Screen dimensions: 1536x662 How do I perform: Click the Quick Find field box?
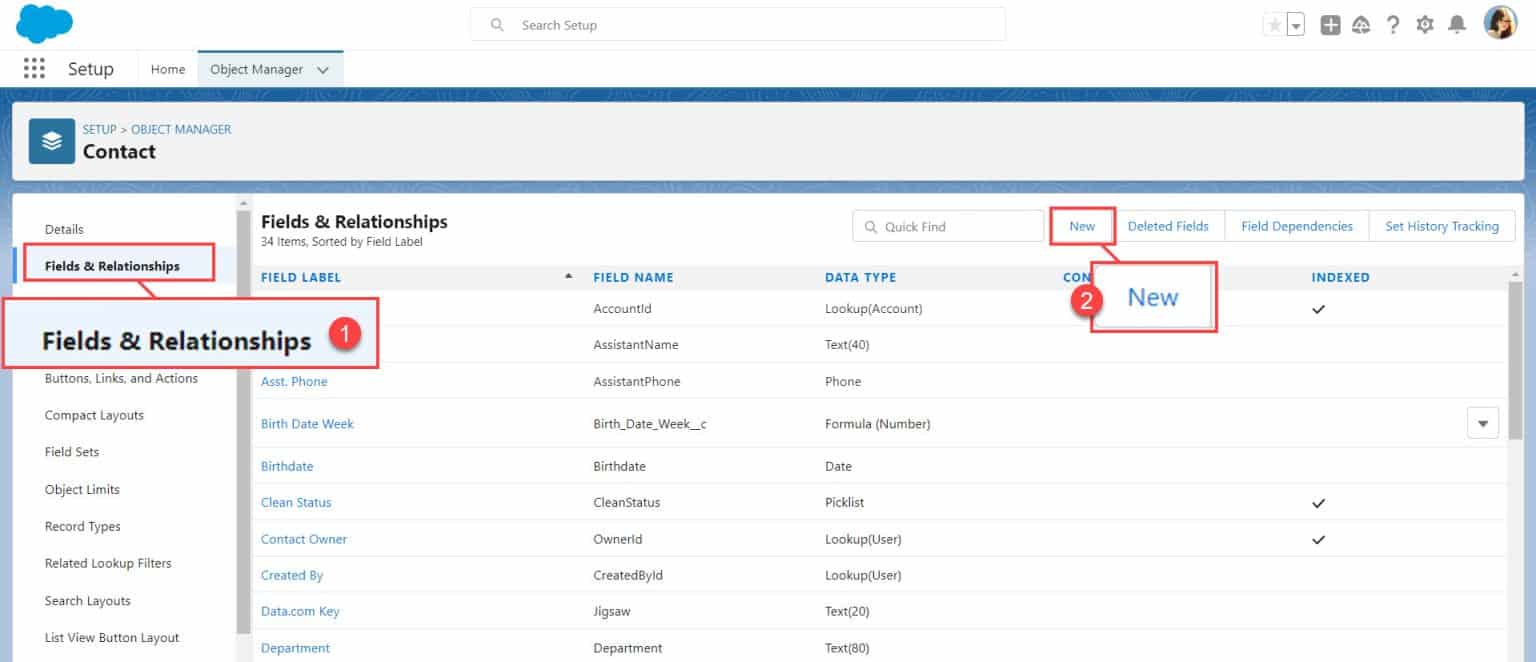coord(948,227)
